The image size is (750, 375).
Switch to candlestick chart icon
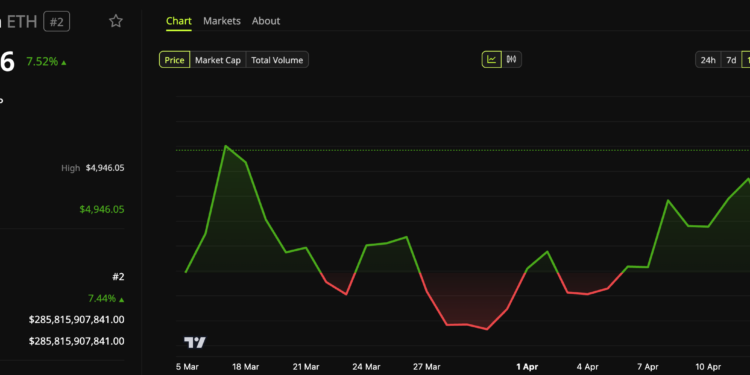pyautogui.click(x=511, y=60)
